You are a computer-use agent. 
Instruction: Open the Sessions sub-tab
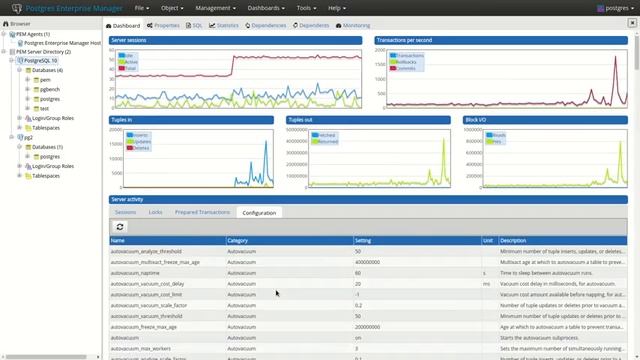(x=125, y=212)
